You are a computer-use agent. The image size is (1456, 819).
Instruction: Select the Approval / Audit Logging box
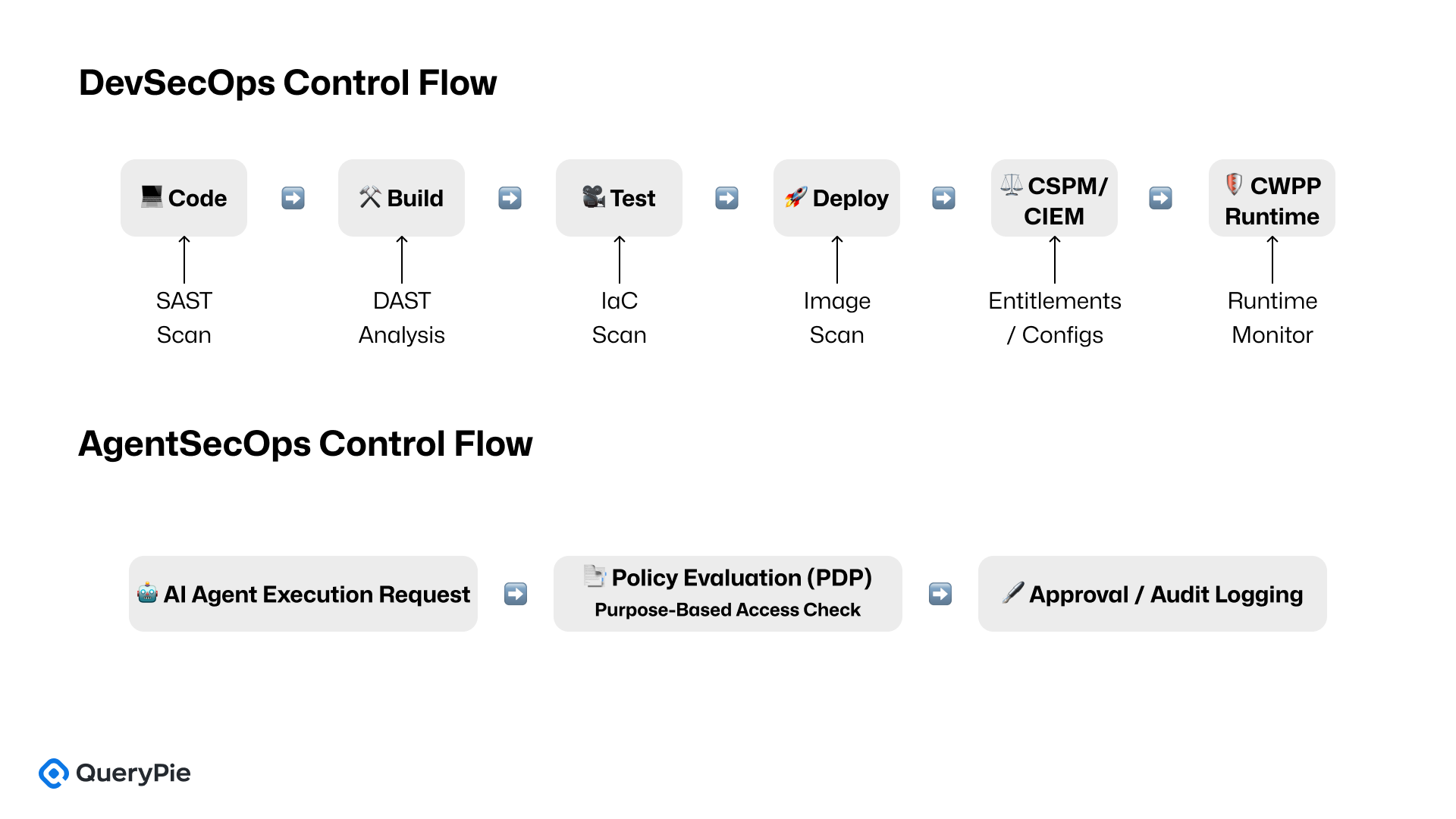pyautogui.click(x=1153, y=594)
